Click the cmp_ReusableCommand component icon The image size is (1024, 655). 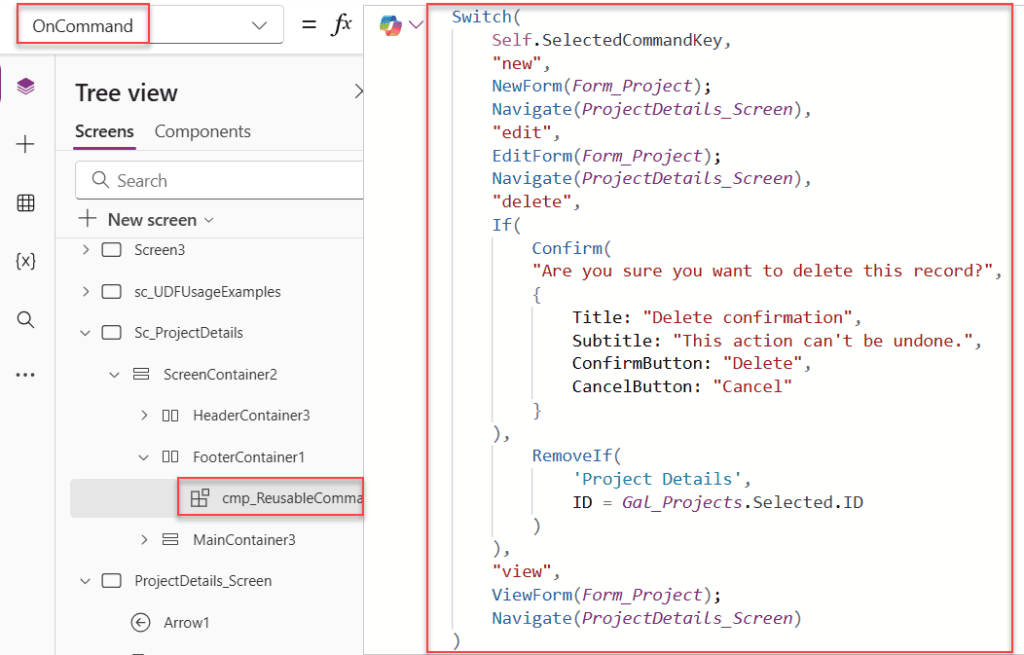[x=200, y=498]
